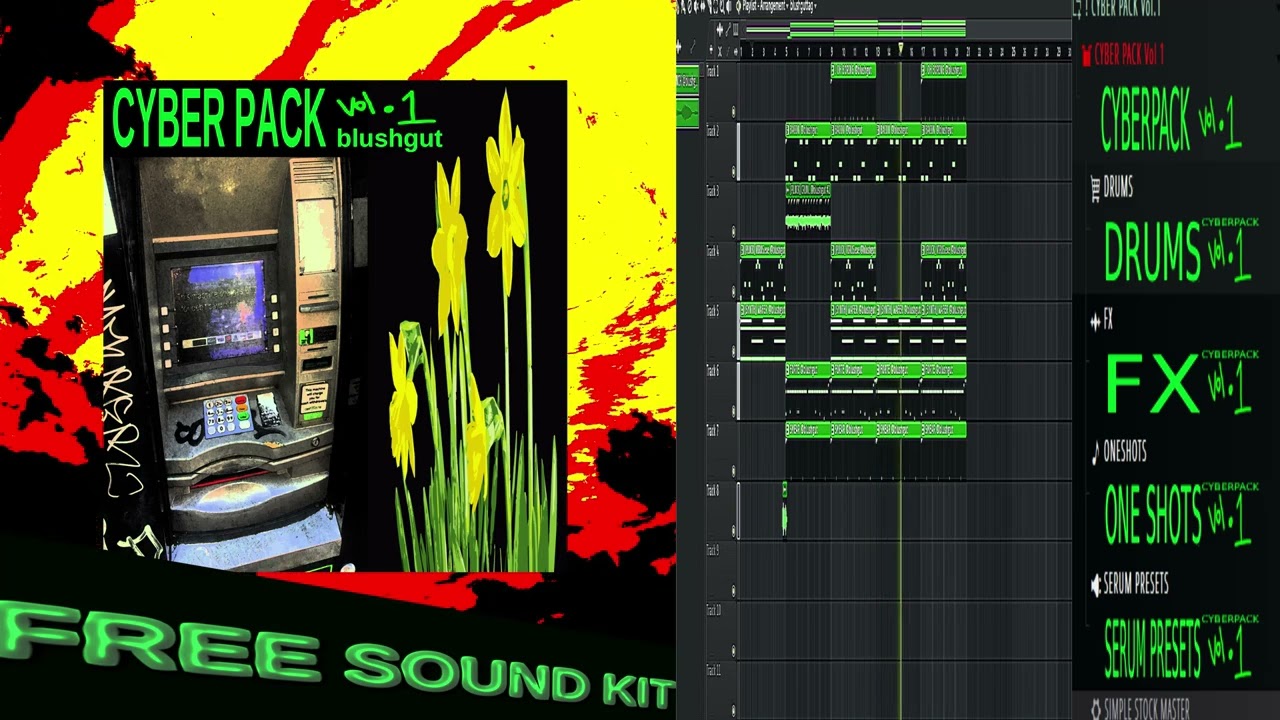Screen dimensions: 1280x720
Task: Select the Track 9 header label
Action: (x=713, y=551)
